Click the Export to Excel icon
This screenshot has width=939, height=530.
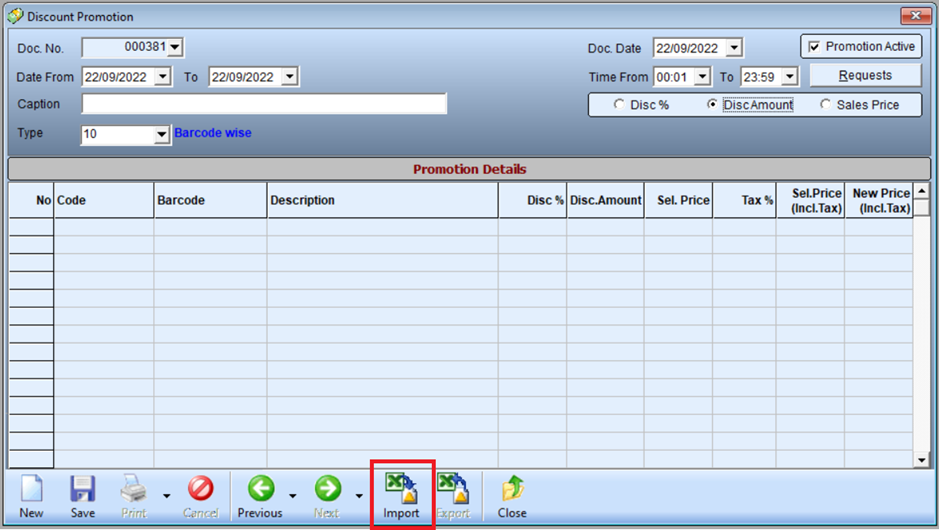point(453,489)
